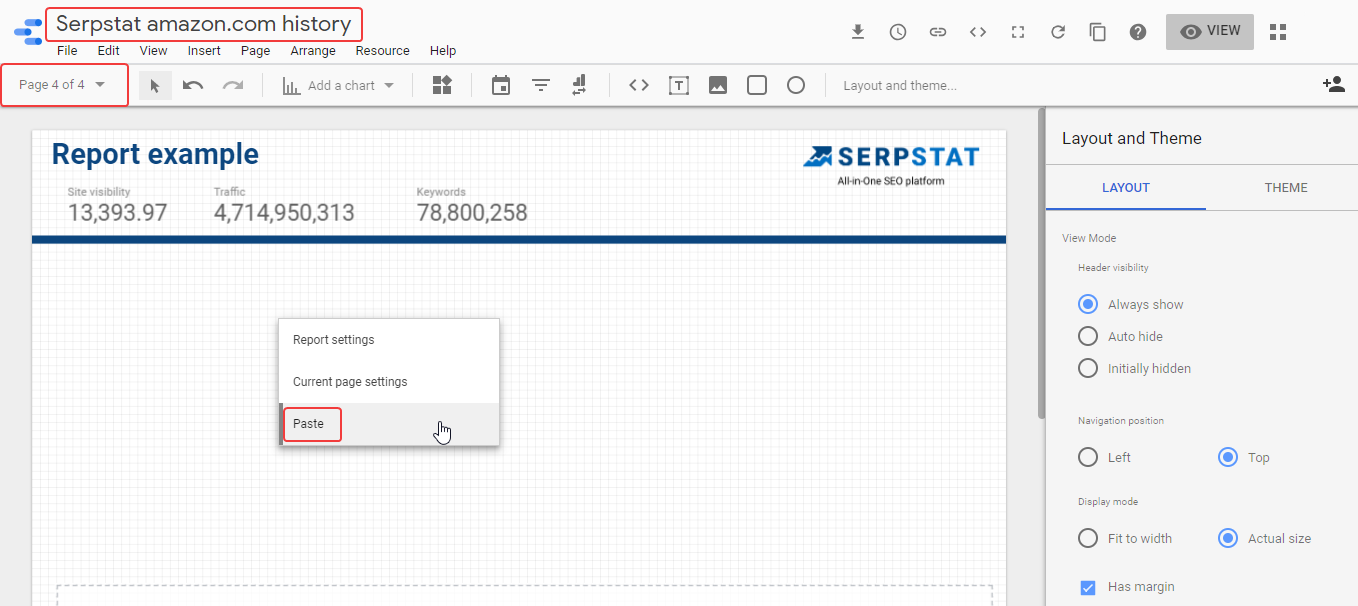Insert URL embed from toolbar

click(x=639, y=85)
